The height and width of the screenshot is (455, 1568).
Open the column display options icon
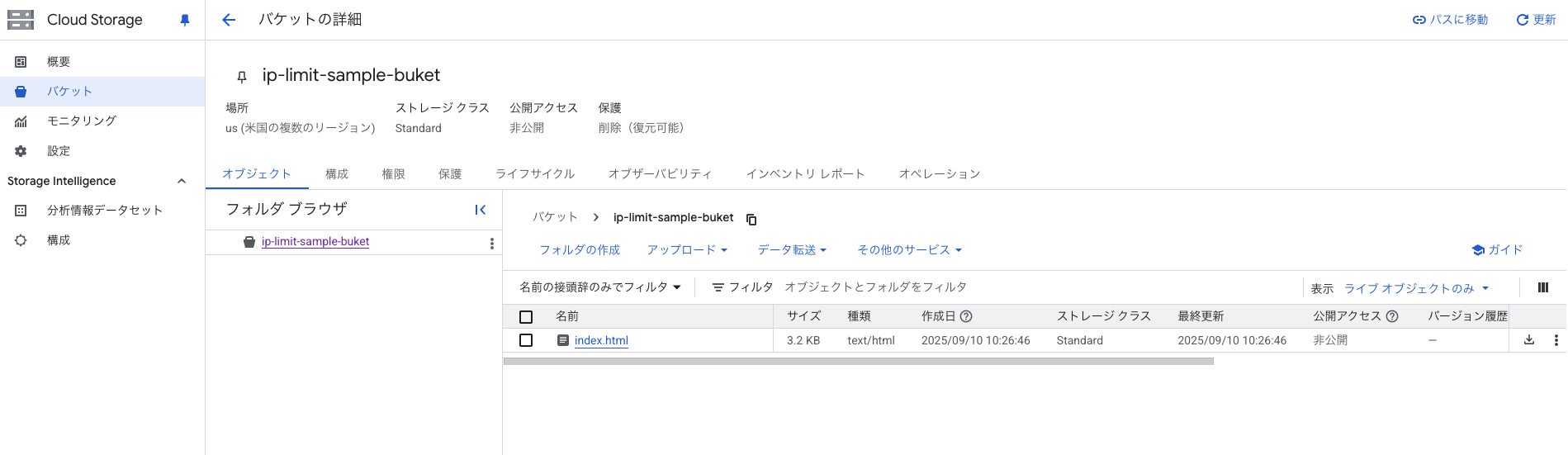1543,287
